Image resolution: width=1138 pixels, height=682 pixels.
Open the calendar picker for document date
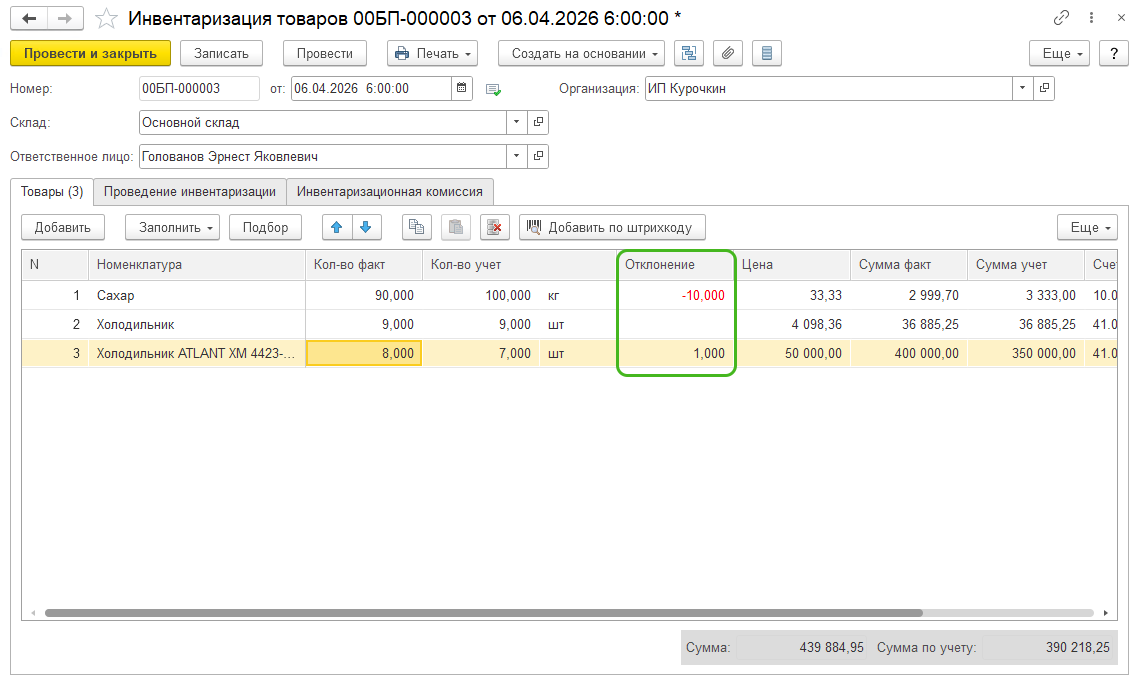(x=462, y=88)
